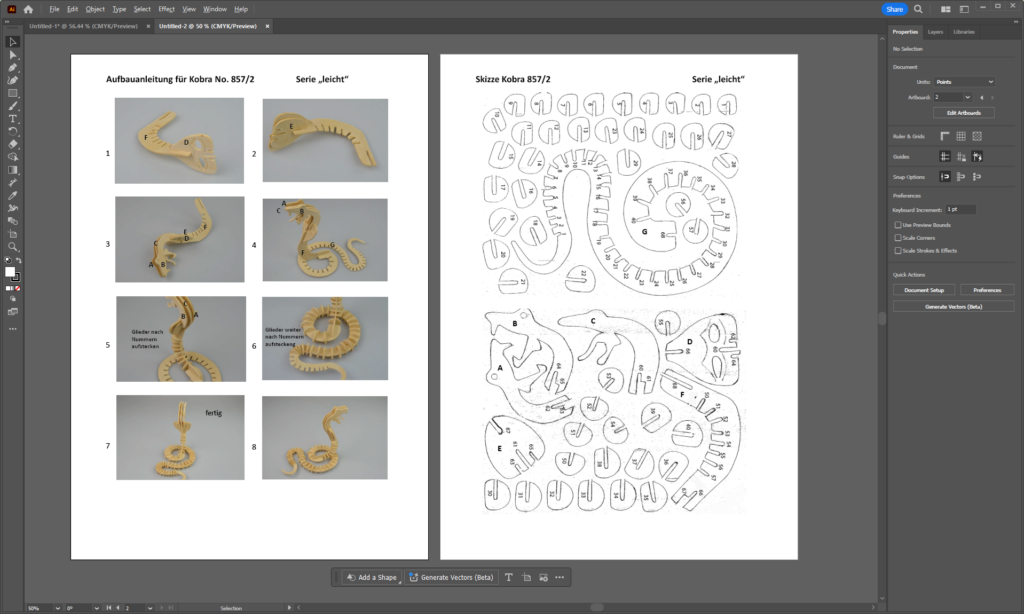Click the Keyboard Increment input field
Viewport: 1024px width, 614px height.
coord(960,209)
